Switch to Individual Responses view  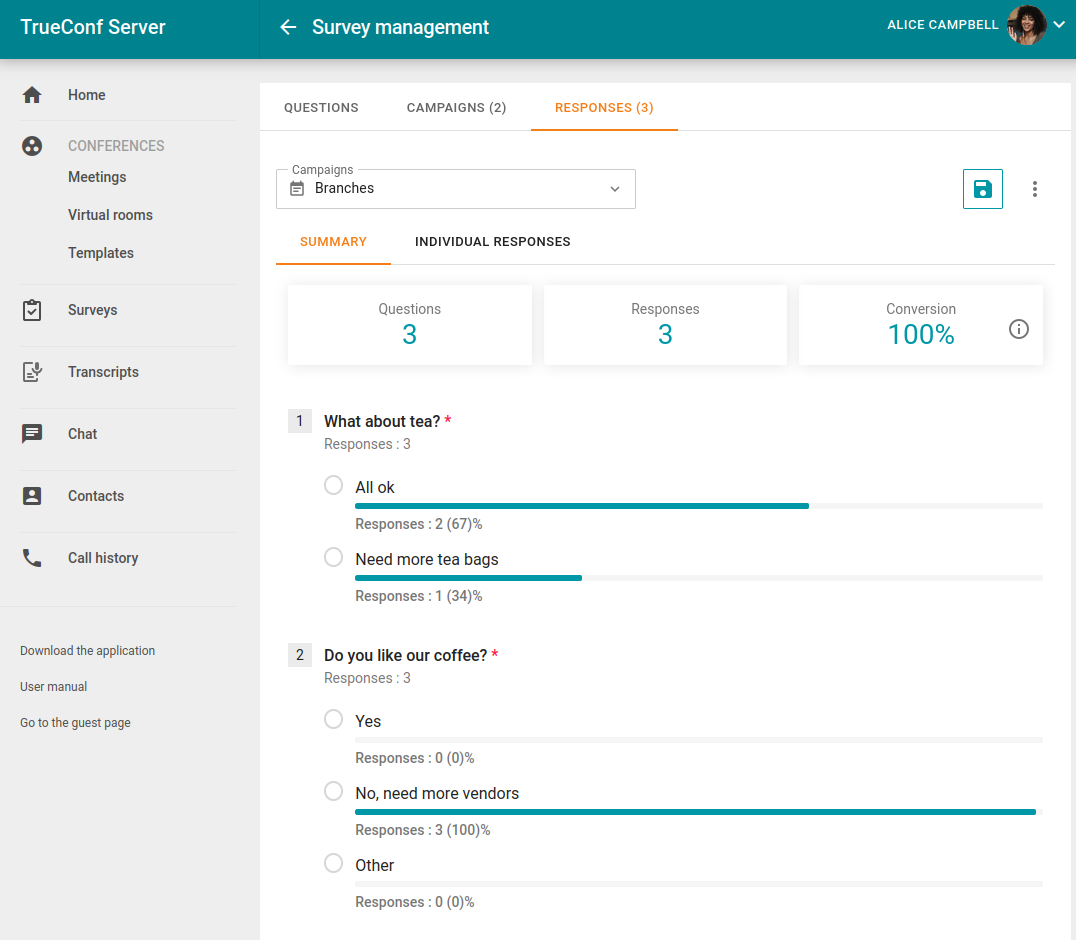[x=492, y=242]
